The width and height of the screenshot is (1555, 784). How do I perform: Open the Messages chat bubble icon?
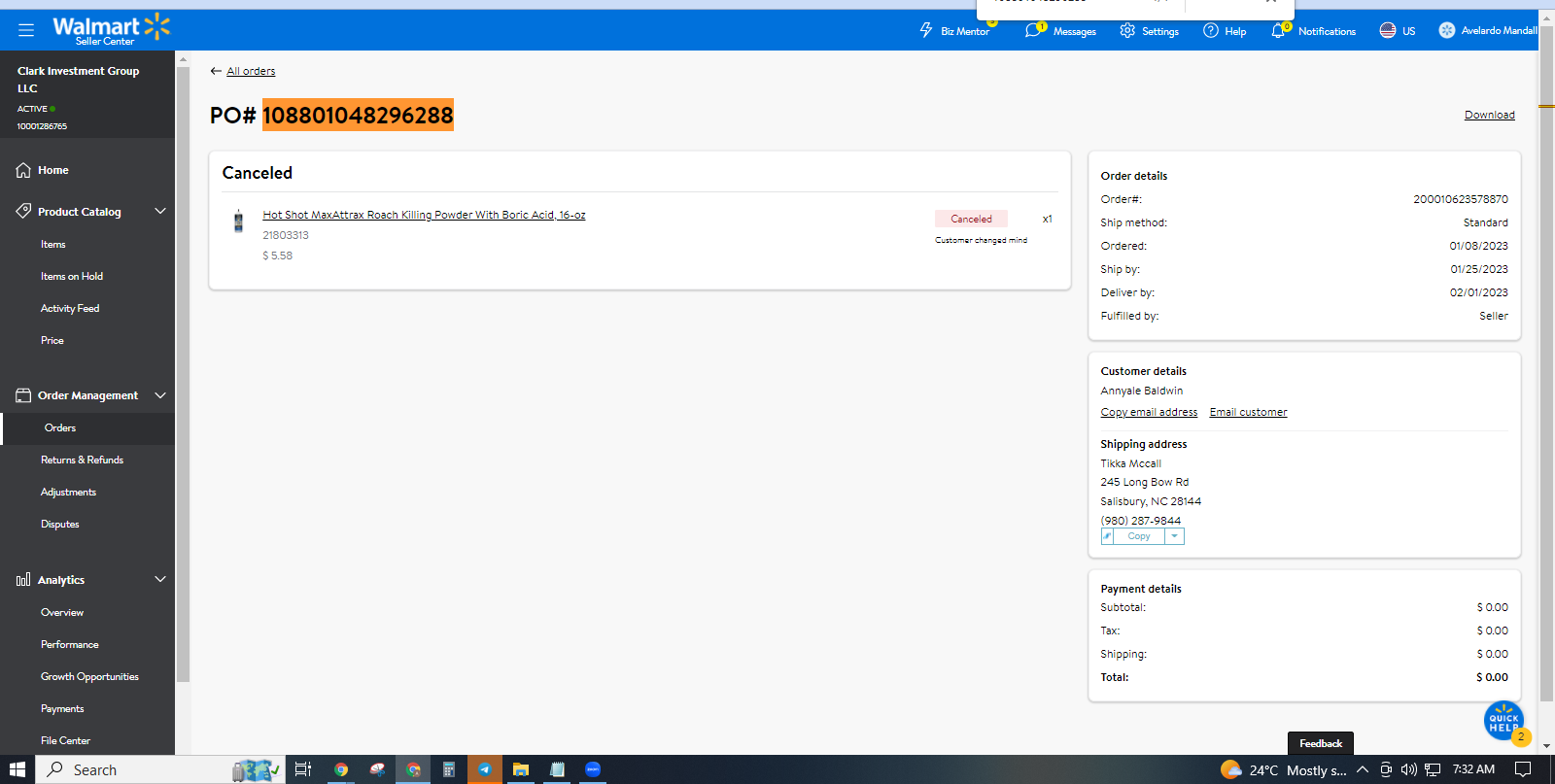coord(1033,30)
